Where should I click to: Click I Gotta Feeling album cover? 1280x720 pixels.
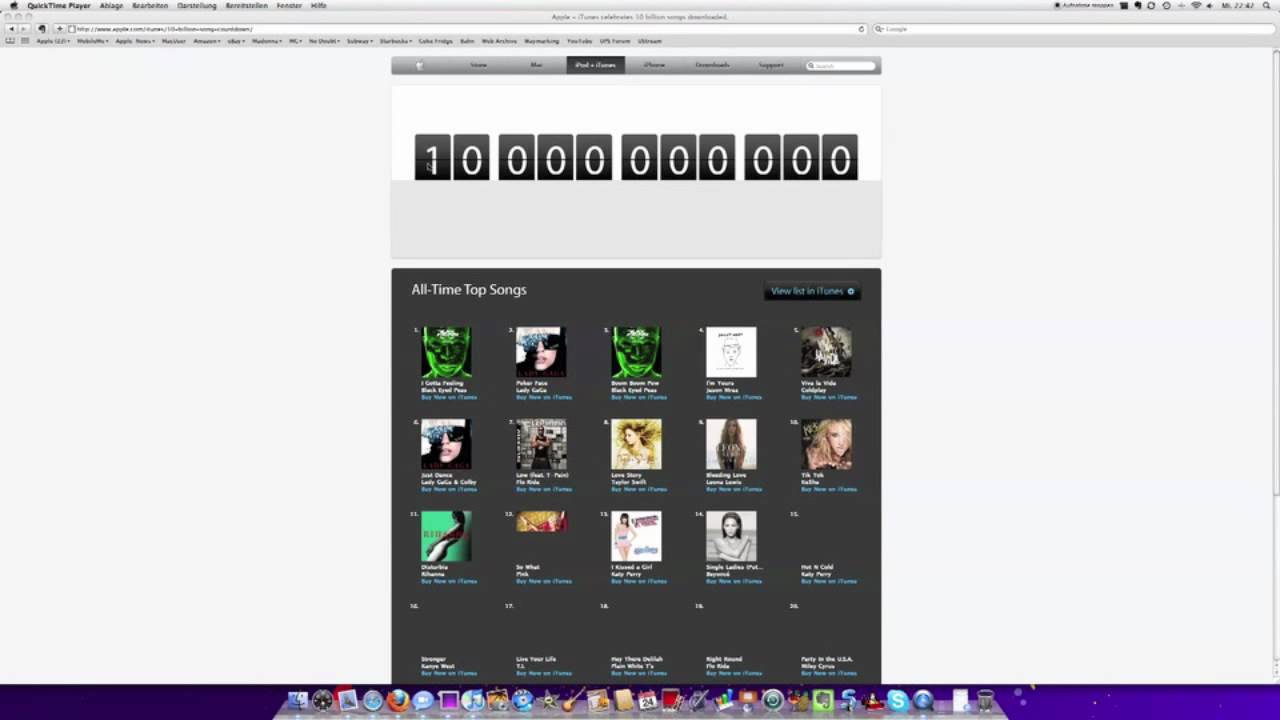(x=446, y=352)
